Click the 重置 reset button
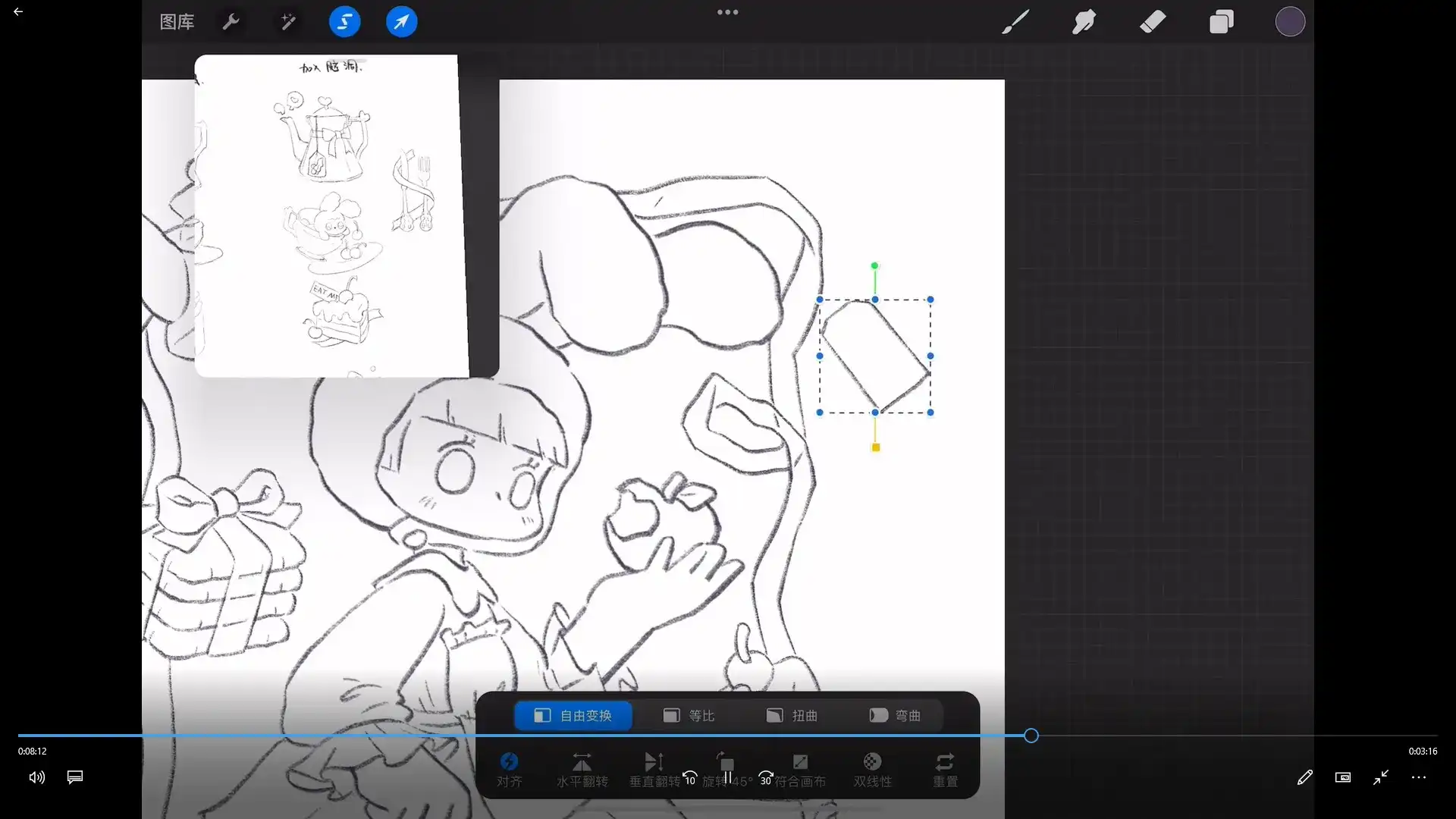The width and height of the screenshot is (1456, 819). click(945, 769)
